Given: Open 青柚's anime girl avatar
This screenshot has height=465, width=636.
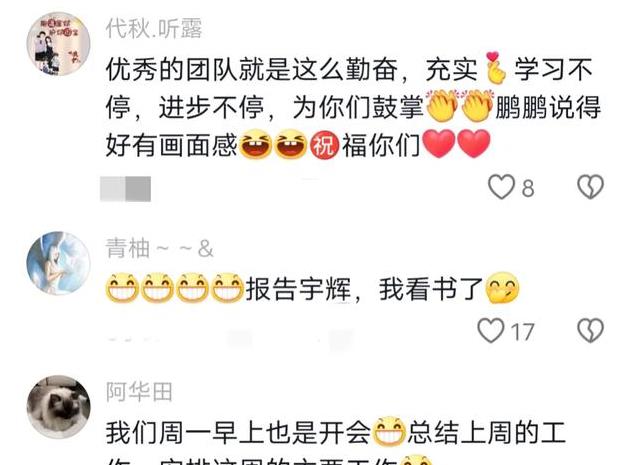Looking at the screenshot, I should pos(58,263).
